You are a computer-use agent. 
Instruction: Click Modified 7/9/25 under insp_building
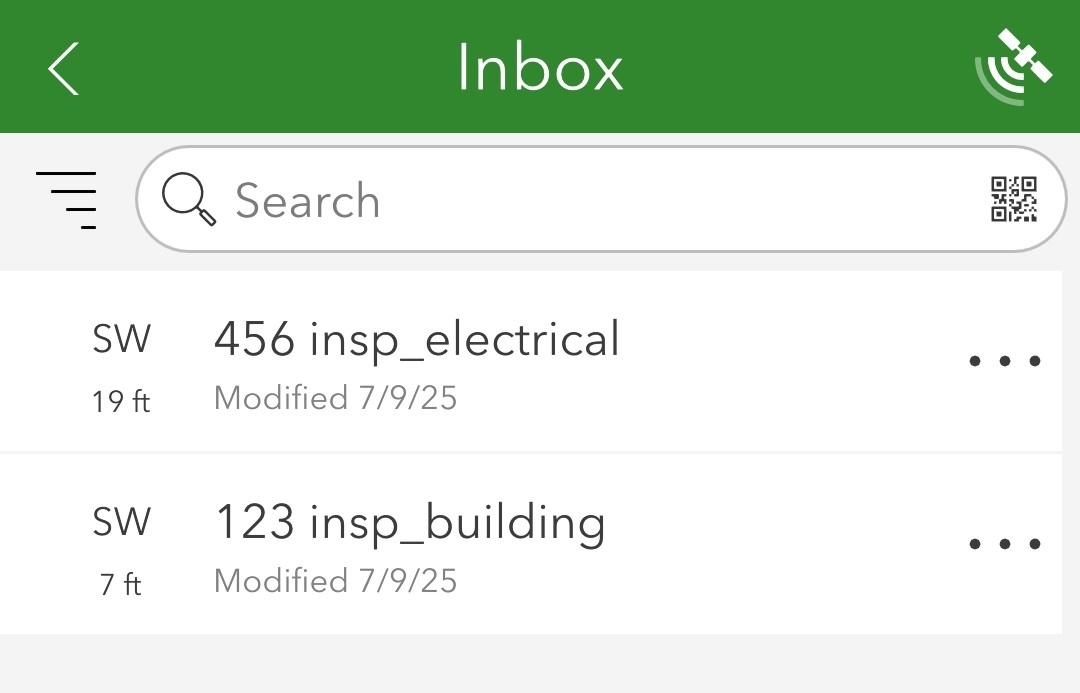(x=334, y=580)
